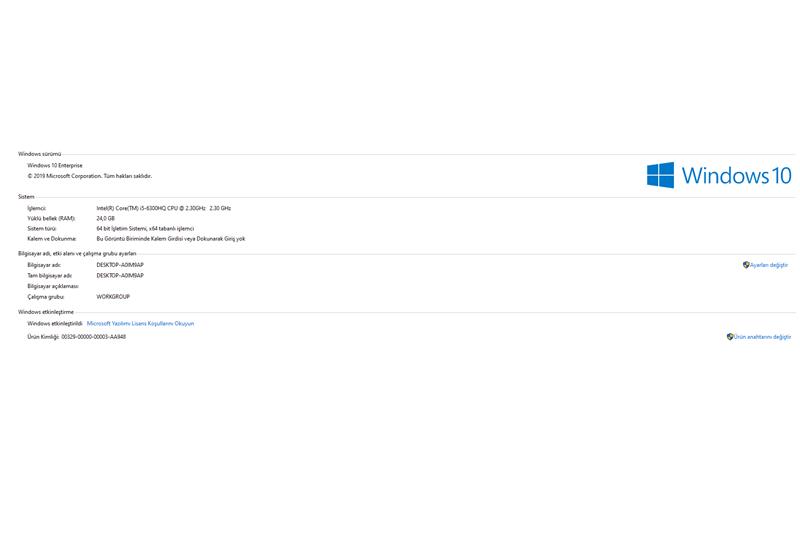800x536 pixels.
Task: Click the '24,0 GB' RAM value
Action: tap(106, 218)
